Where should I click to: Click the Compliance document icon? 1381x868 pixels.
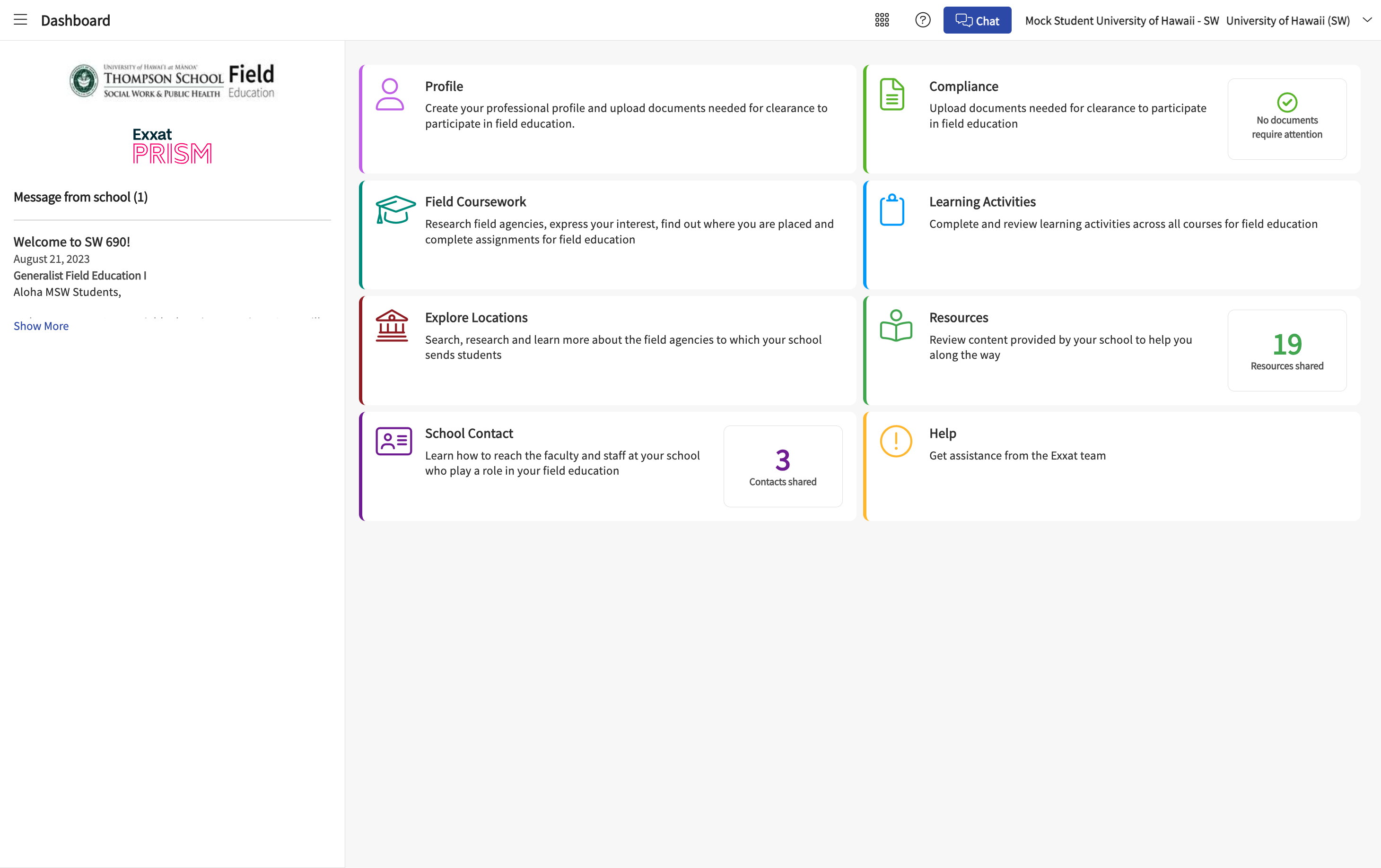pos(892,95)
